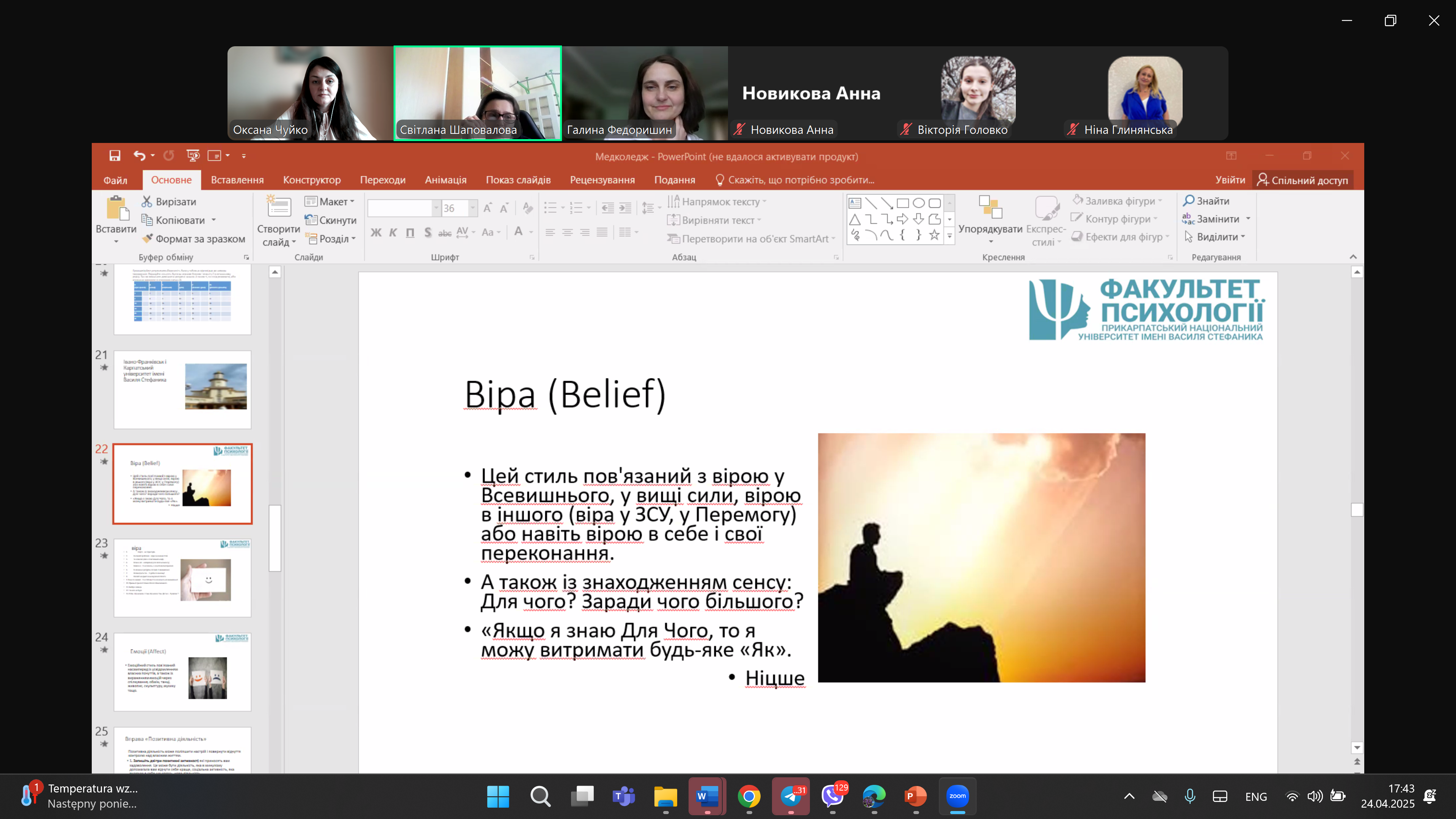Click the Save icon in quick access toolbar
The width and height of the screenshot is (1456, 819).
point(115,155)
